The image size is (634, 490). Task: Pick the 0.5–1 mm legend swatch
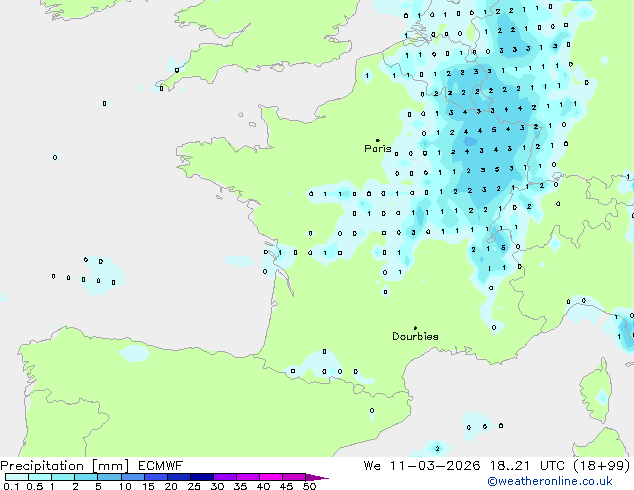click(40, 477)
